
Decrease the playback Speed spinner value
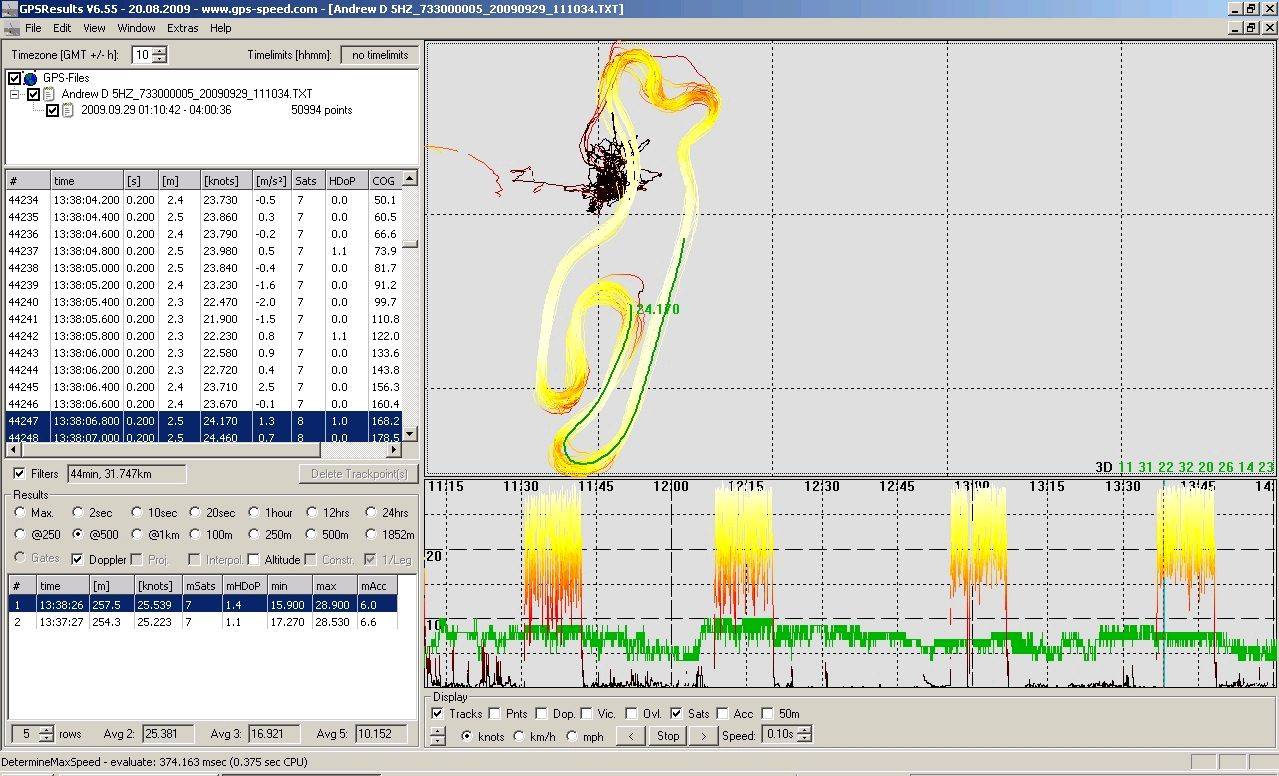pos(806,740)
